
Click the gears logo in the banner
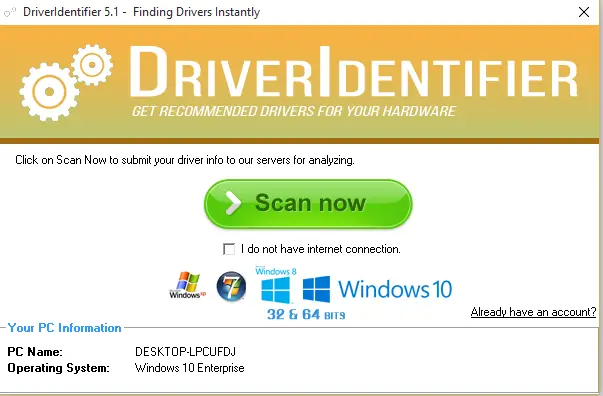(66, 82)
